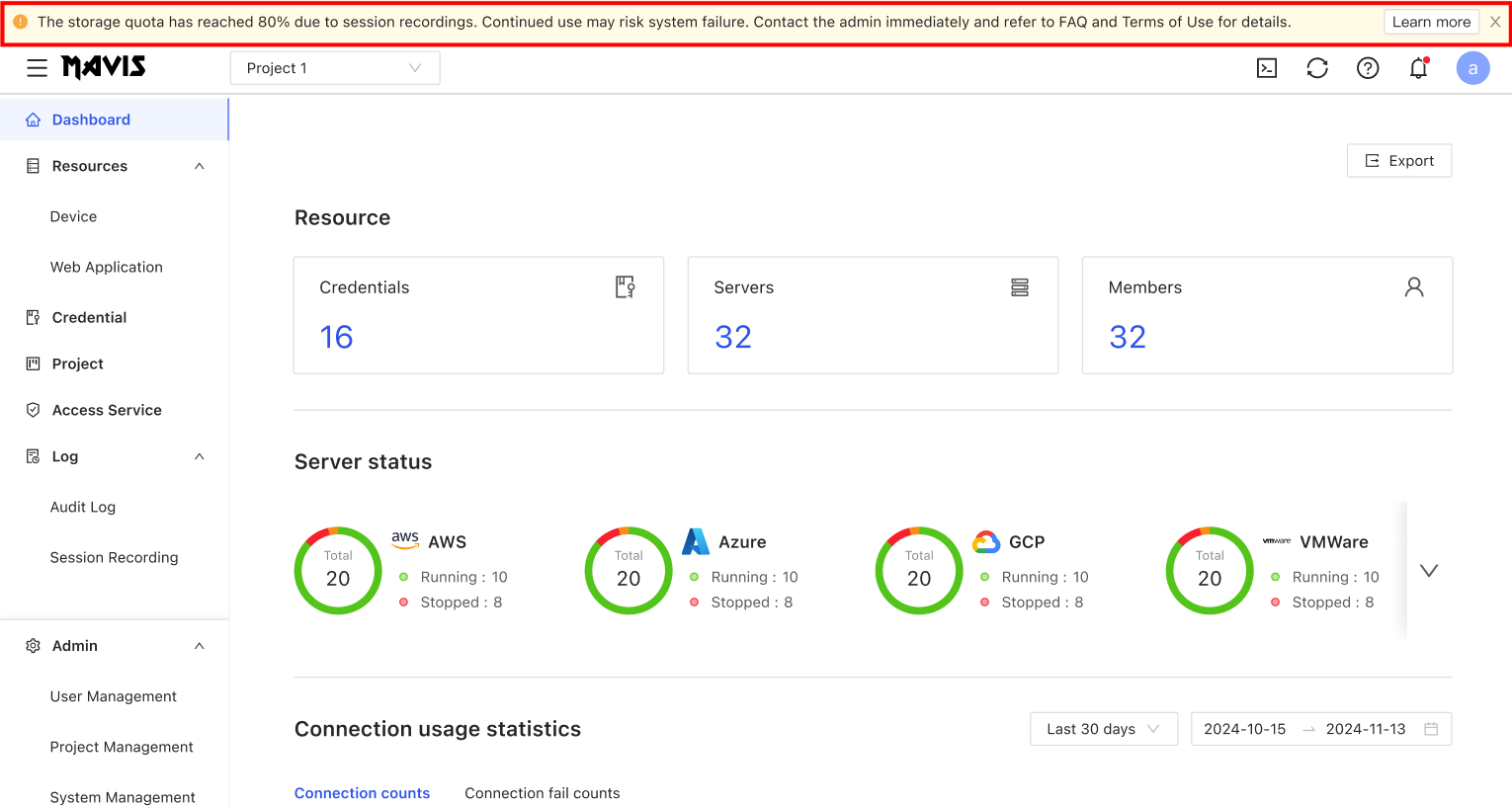Viewport: 1512px width, 806px height.
Task: Toggle the hamburger menu icon
Action: coord(37,67)
